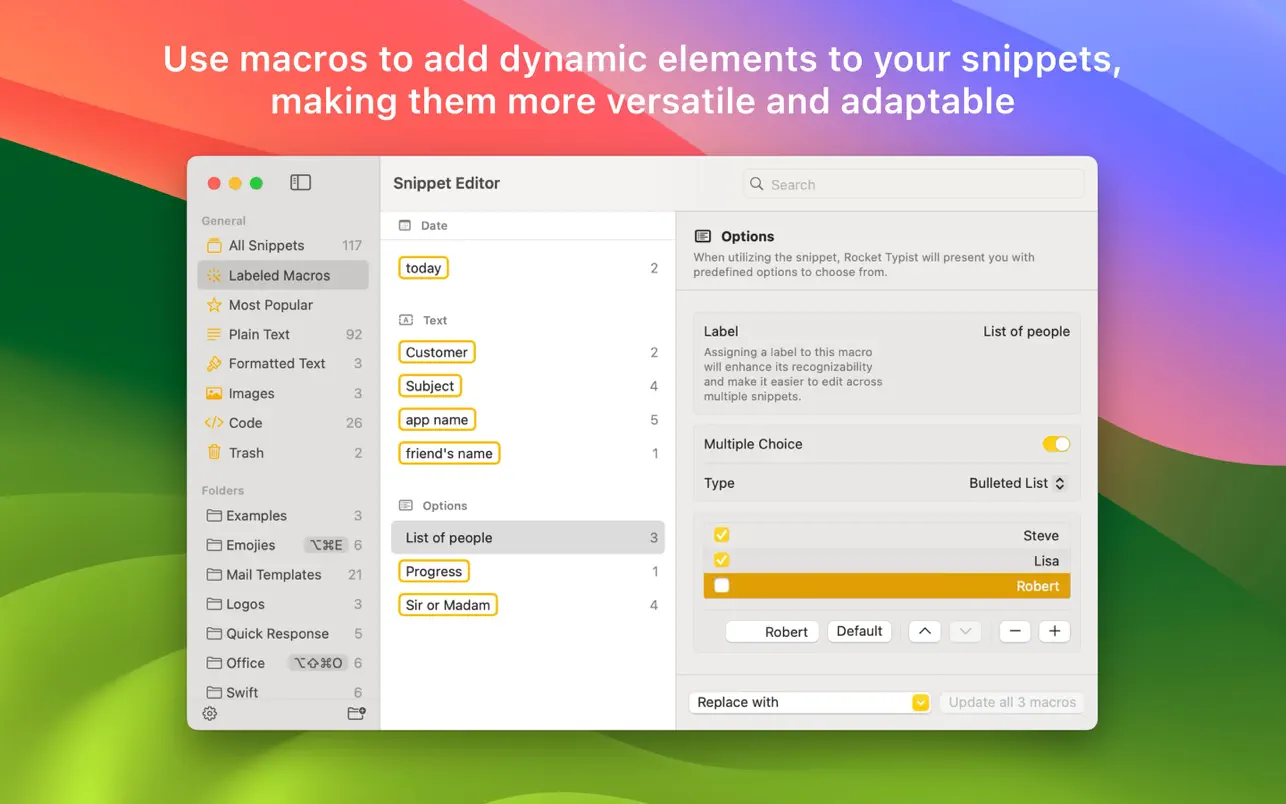Viewport: 1286px width, 804px height.
Task: Click the new folder icon
Action: pos(356,713)
